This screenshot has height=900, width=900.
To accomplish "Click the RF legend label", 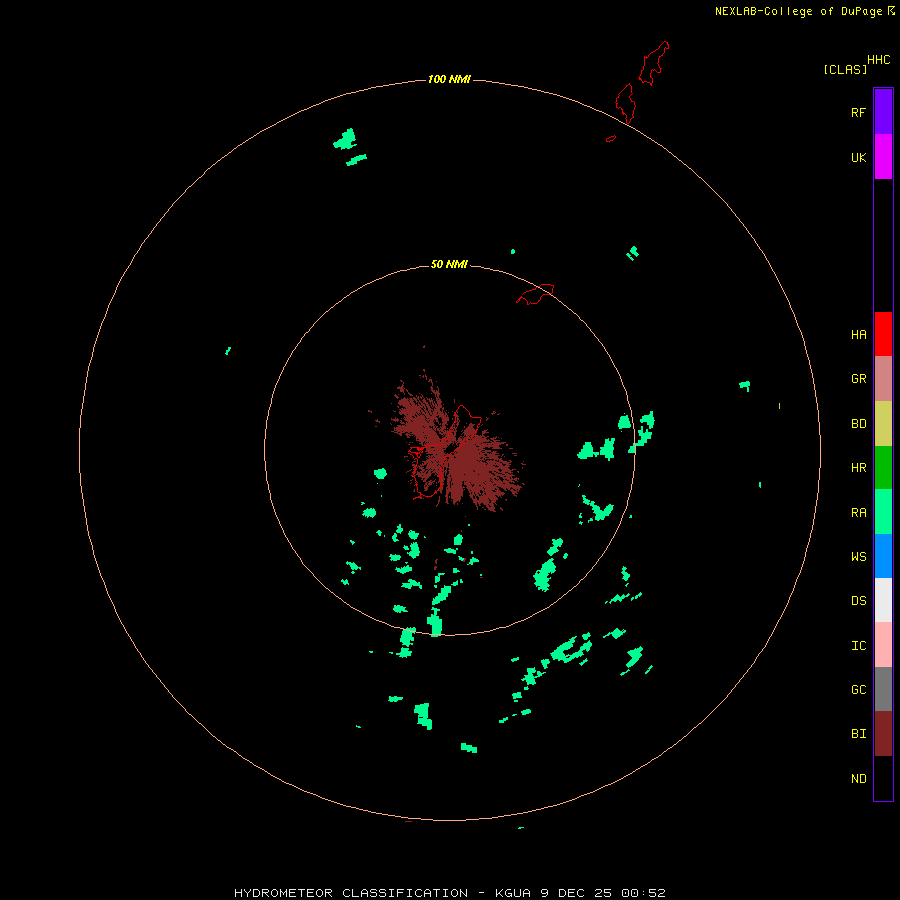I will pos(859,113).
